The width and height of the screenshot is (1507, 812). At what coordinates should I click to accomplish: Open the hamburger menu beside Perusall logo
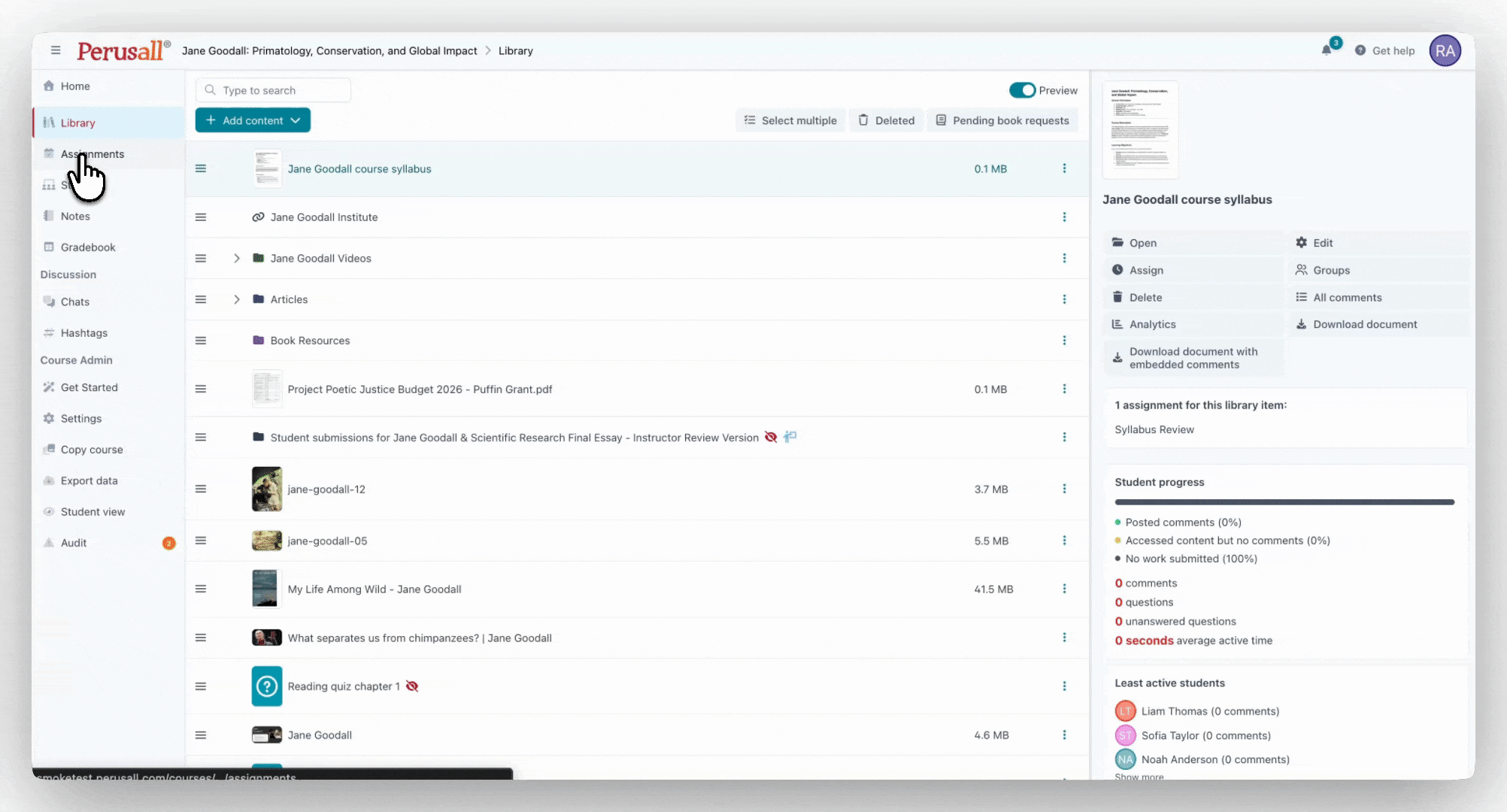click(56, 50)
